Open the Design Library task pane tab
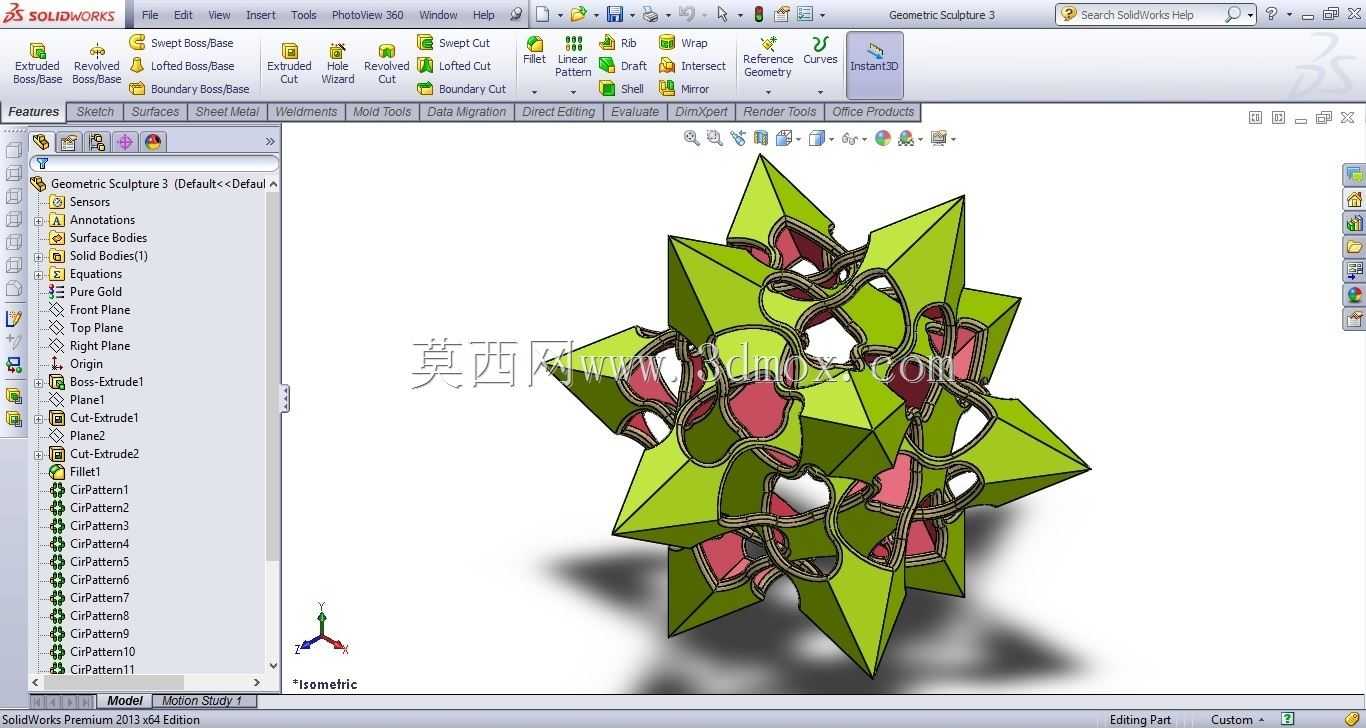1366x728 pixels. pos(1354,223)
